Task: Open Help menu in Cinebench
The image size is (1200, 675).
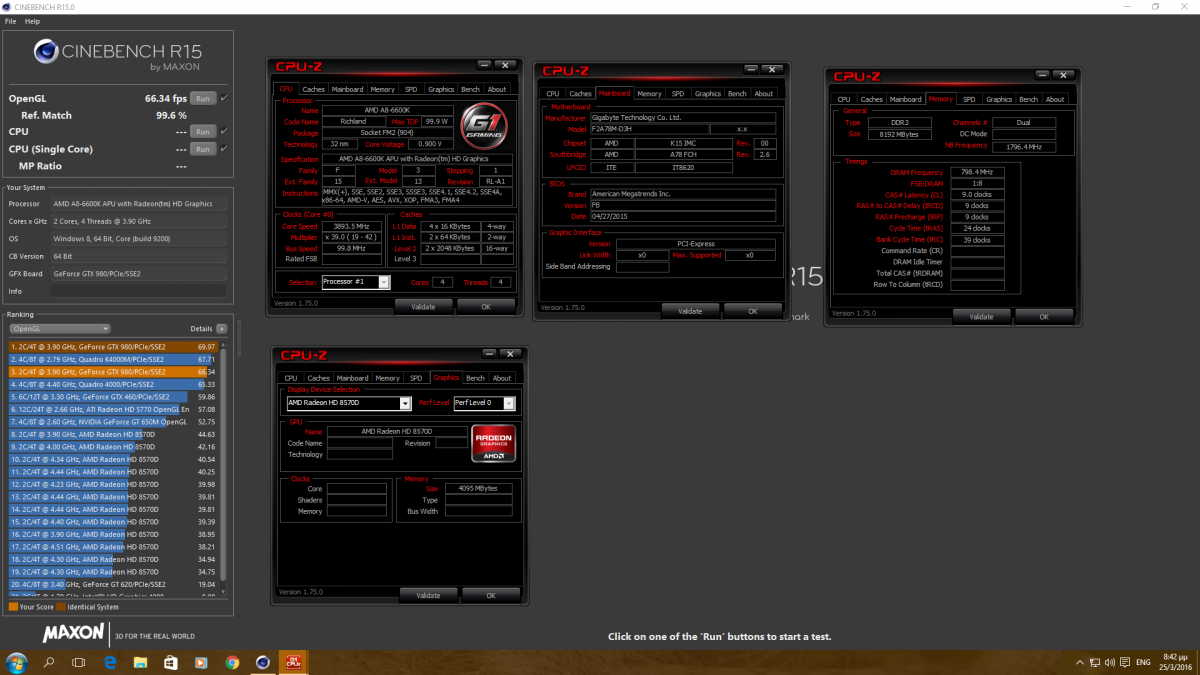Action: tap(33, 21)
